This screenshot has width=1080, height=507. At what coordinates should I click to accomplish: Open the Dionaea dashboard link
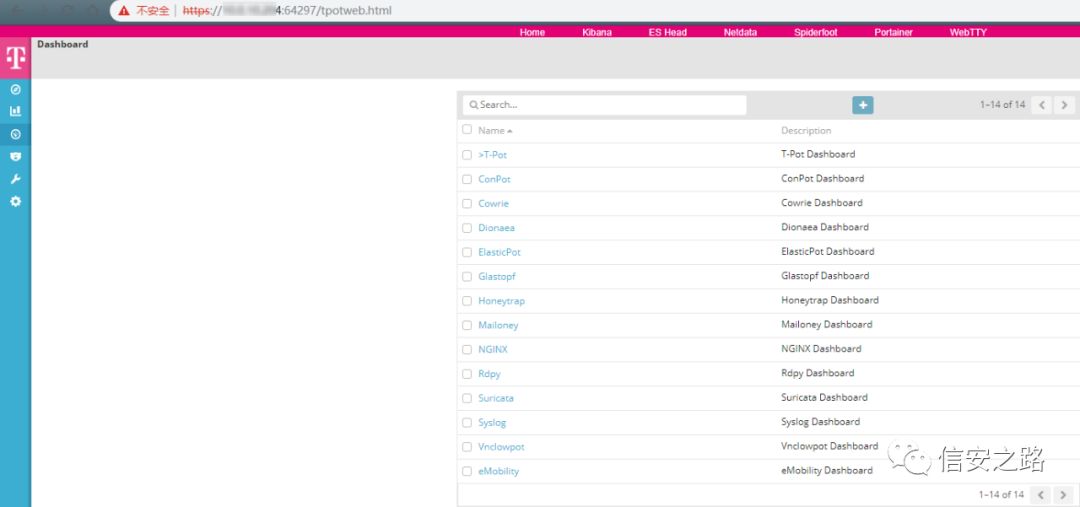coord(496,228)
